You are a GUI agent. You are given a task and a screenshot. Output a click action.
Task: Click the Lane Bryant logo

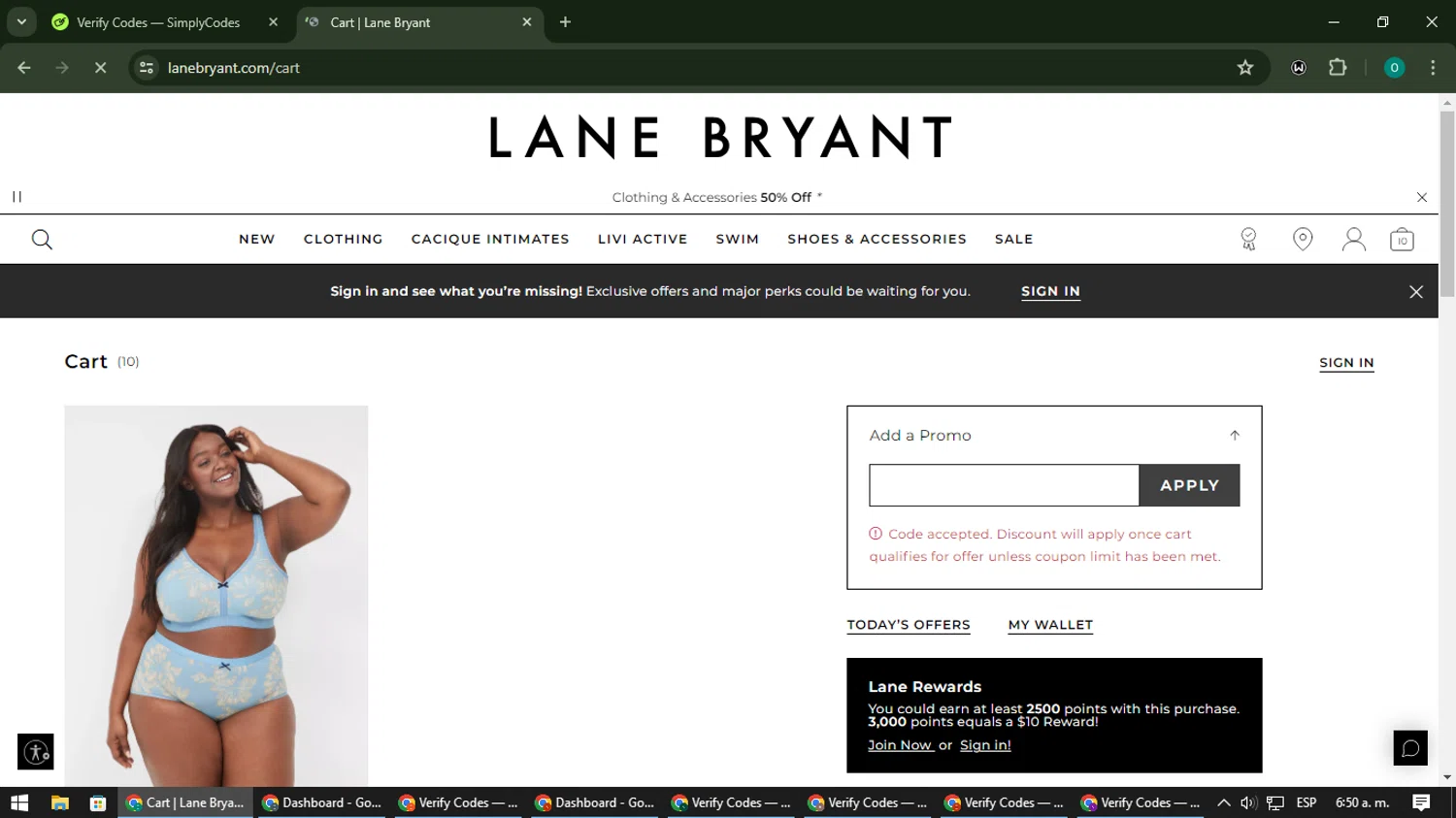pyautogui.click(x=719, y=138)
